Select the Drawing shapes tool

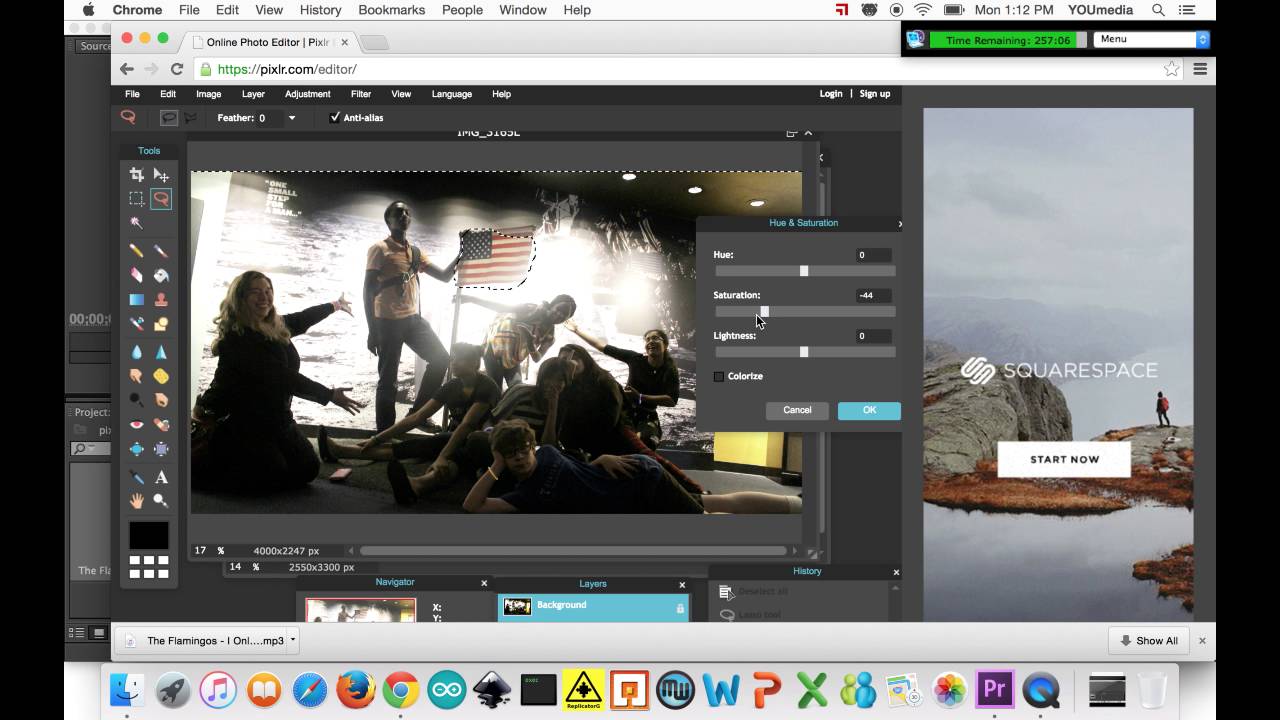161,324
